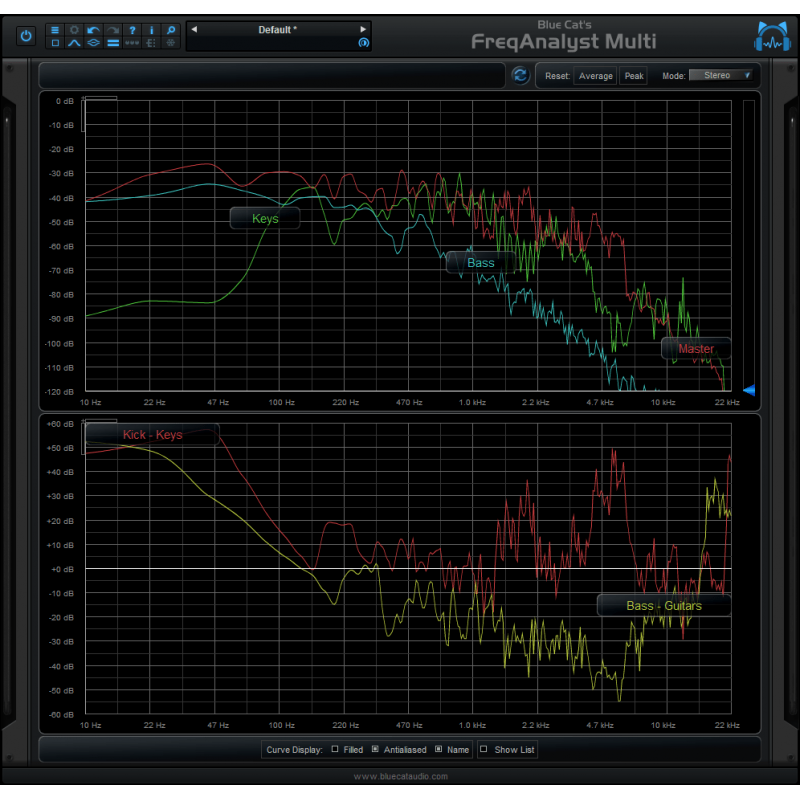Image resolution: width=800 pixels, height=800 pixels.
Task: Click the Show List button
Action: click(x=507, y=749)
